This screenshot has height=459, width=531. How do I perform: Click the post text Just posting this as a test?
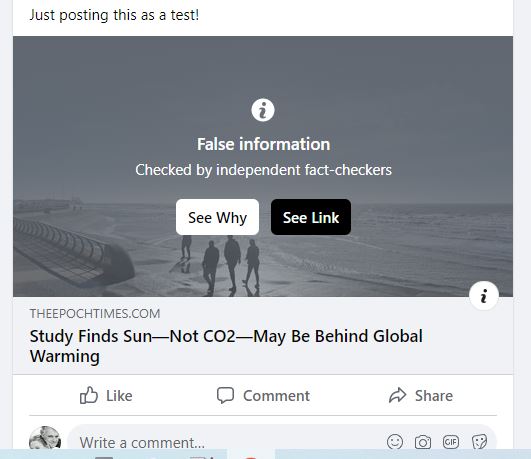click(x=114, y=15)
